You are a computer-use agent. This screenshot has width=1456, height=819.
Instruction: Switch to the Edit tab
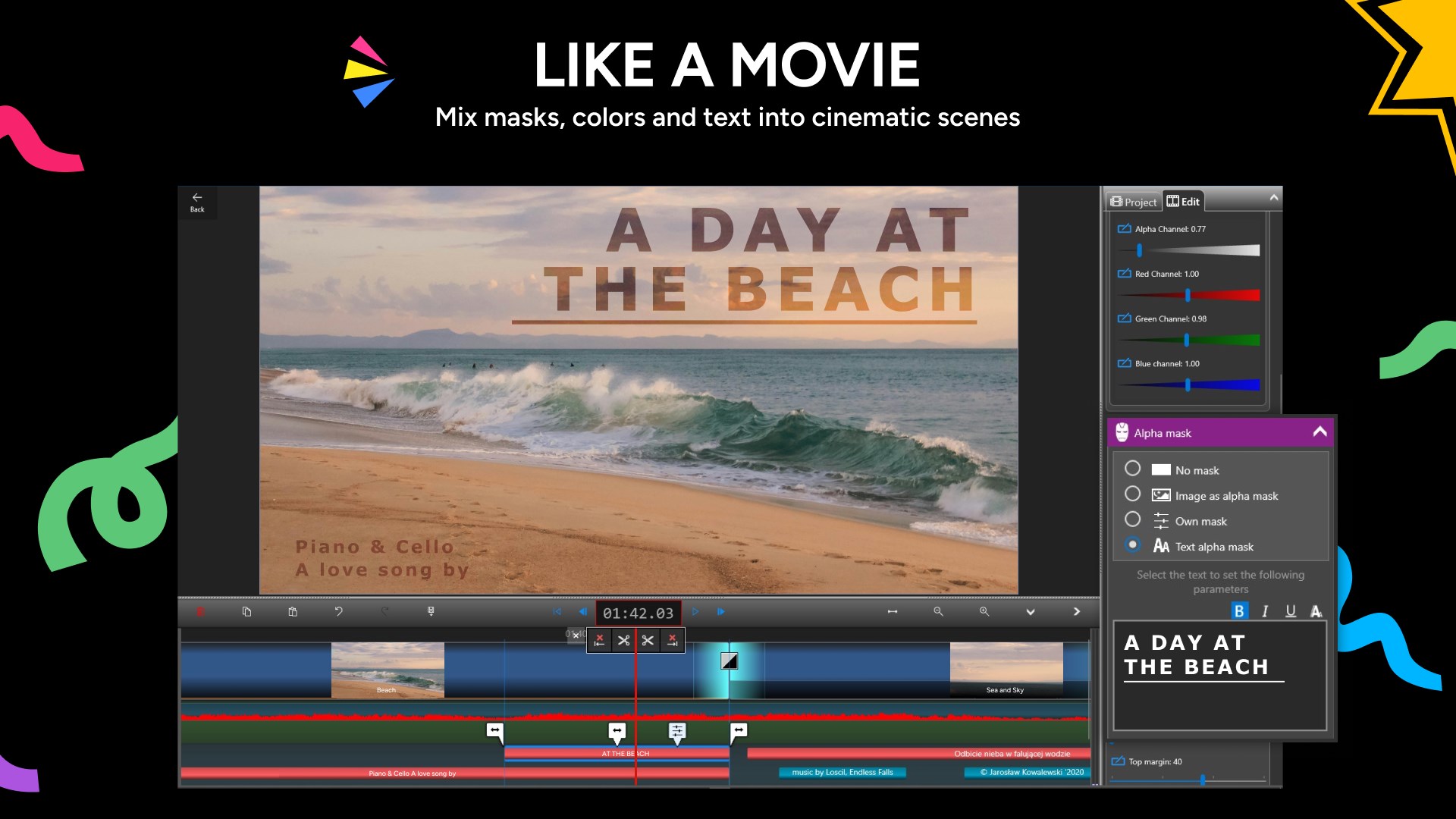click(1183, 201)
